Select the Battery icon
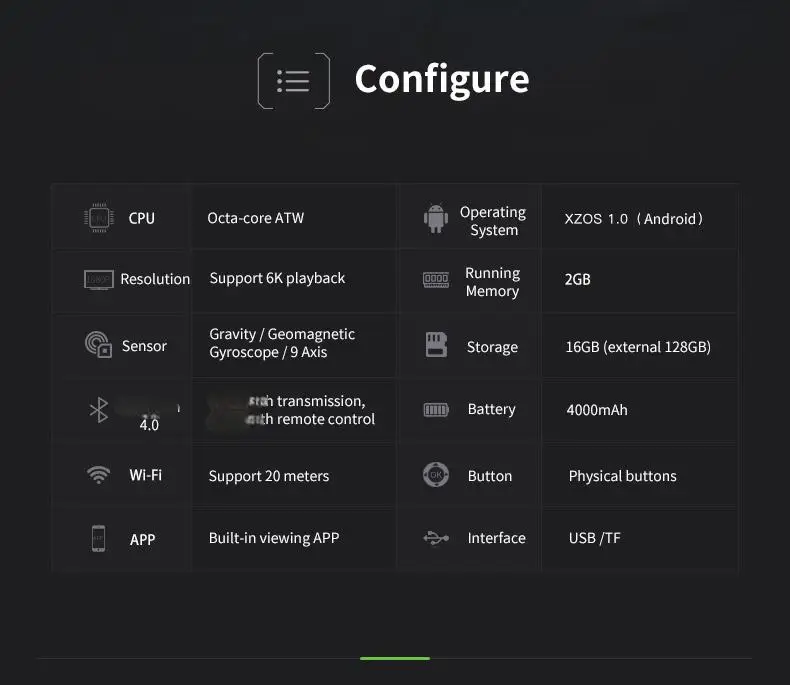Screen dimensions: 790x685 tap(436, 409)
